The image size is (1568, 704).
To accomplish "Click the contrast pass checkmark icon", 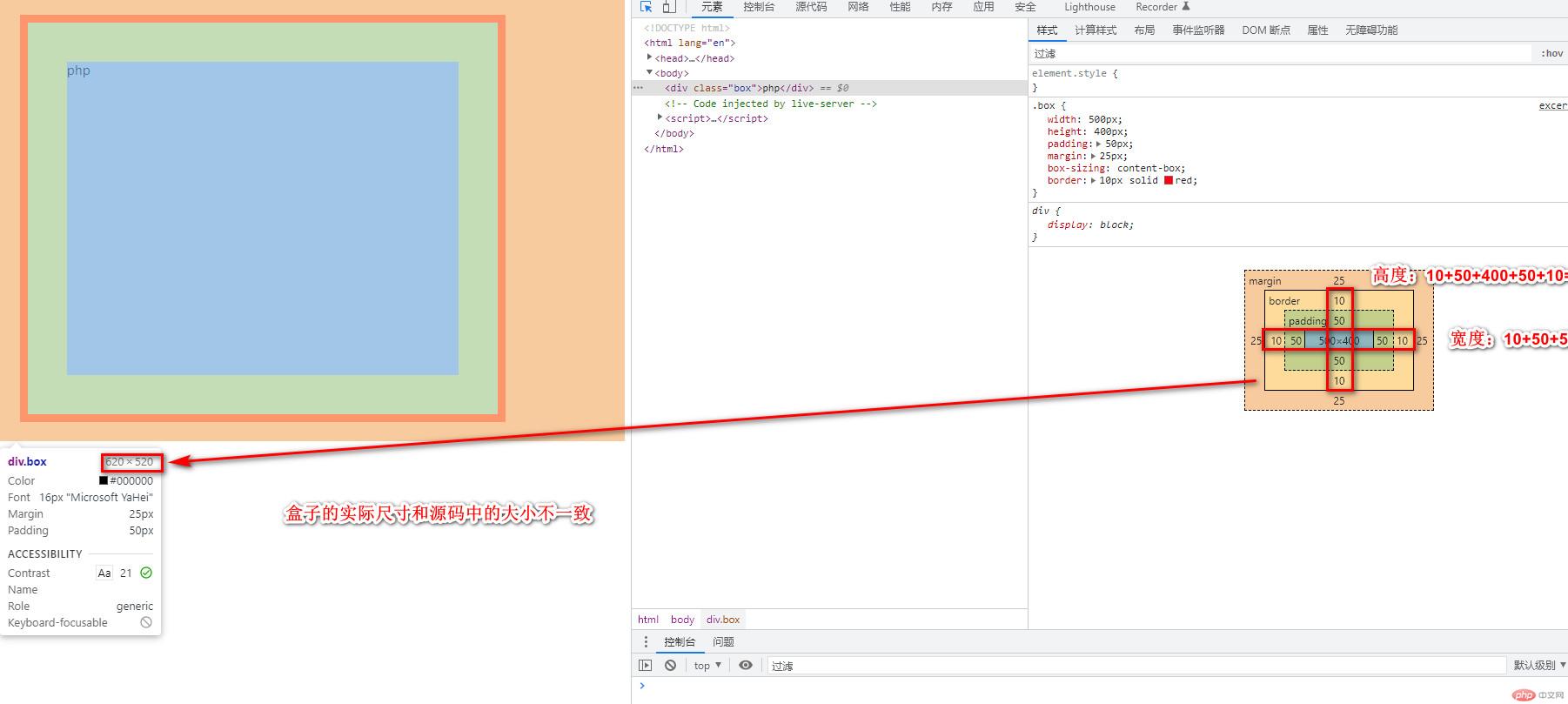I will tap(146, 573).
